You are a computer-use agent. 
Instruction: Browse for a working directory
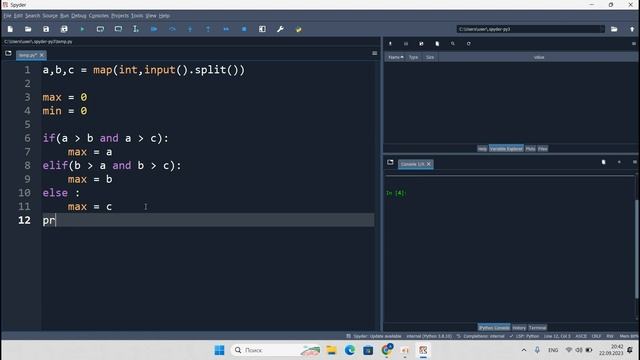point(614,29)
